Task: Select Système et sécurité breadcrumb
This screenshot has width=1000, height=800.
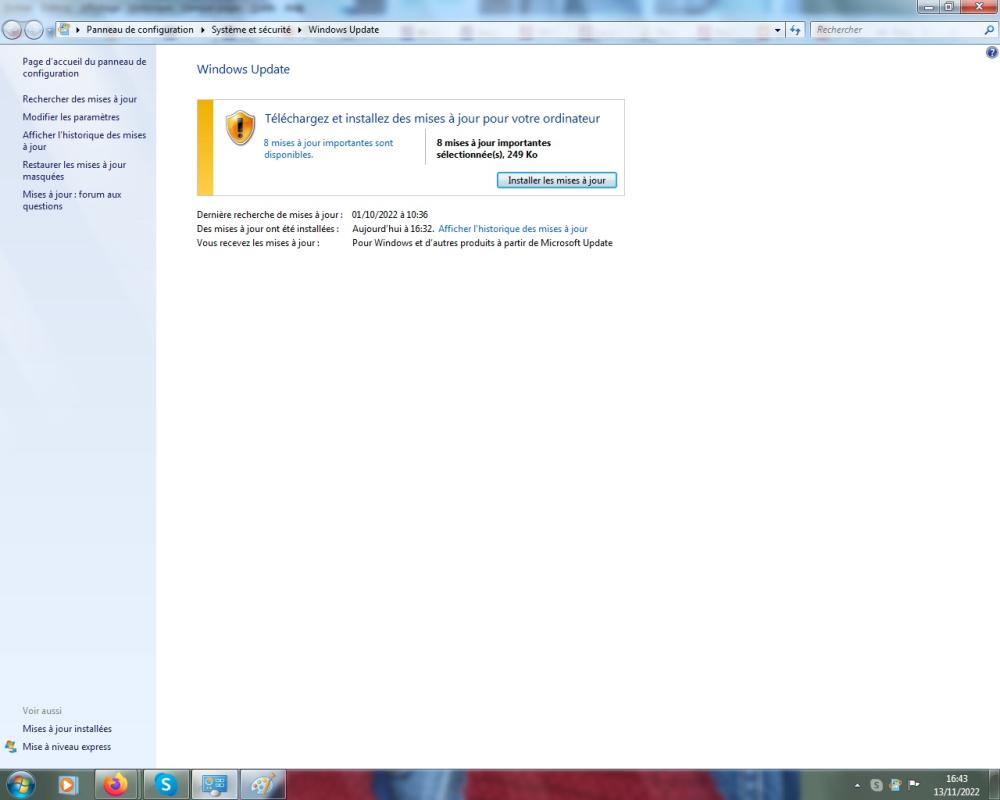Action: point(251,29)
